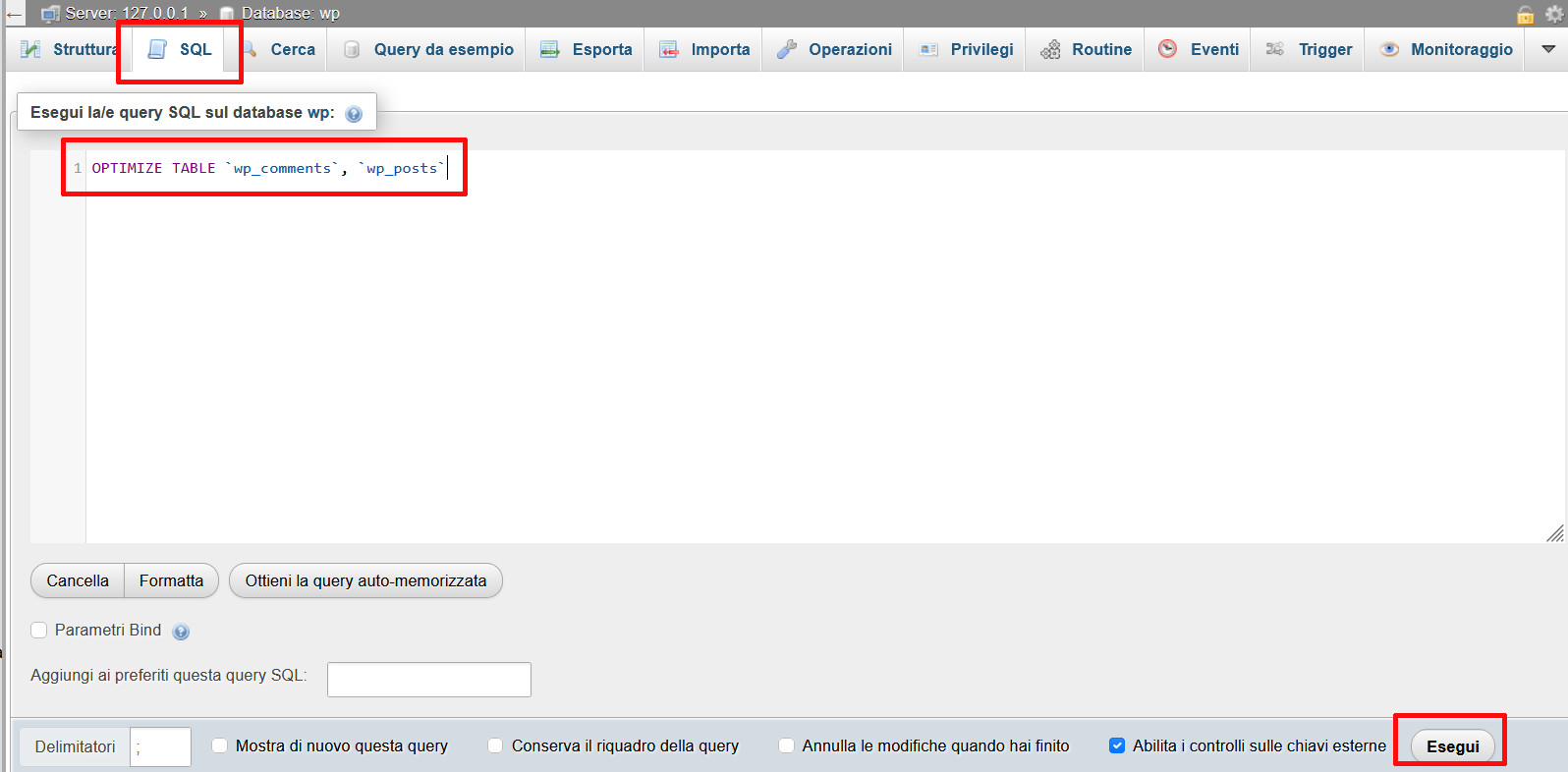Click the SQL page icon
Image resolution: width=1568 pixels, height=772 pixels.
(x=157, y=49)
